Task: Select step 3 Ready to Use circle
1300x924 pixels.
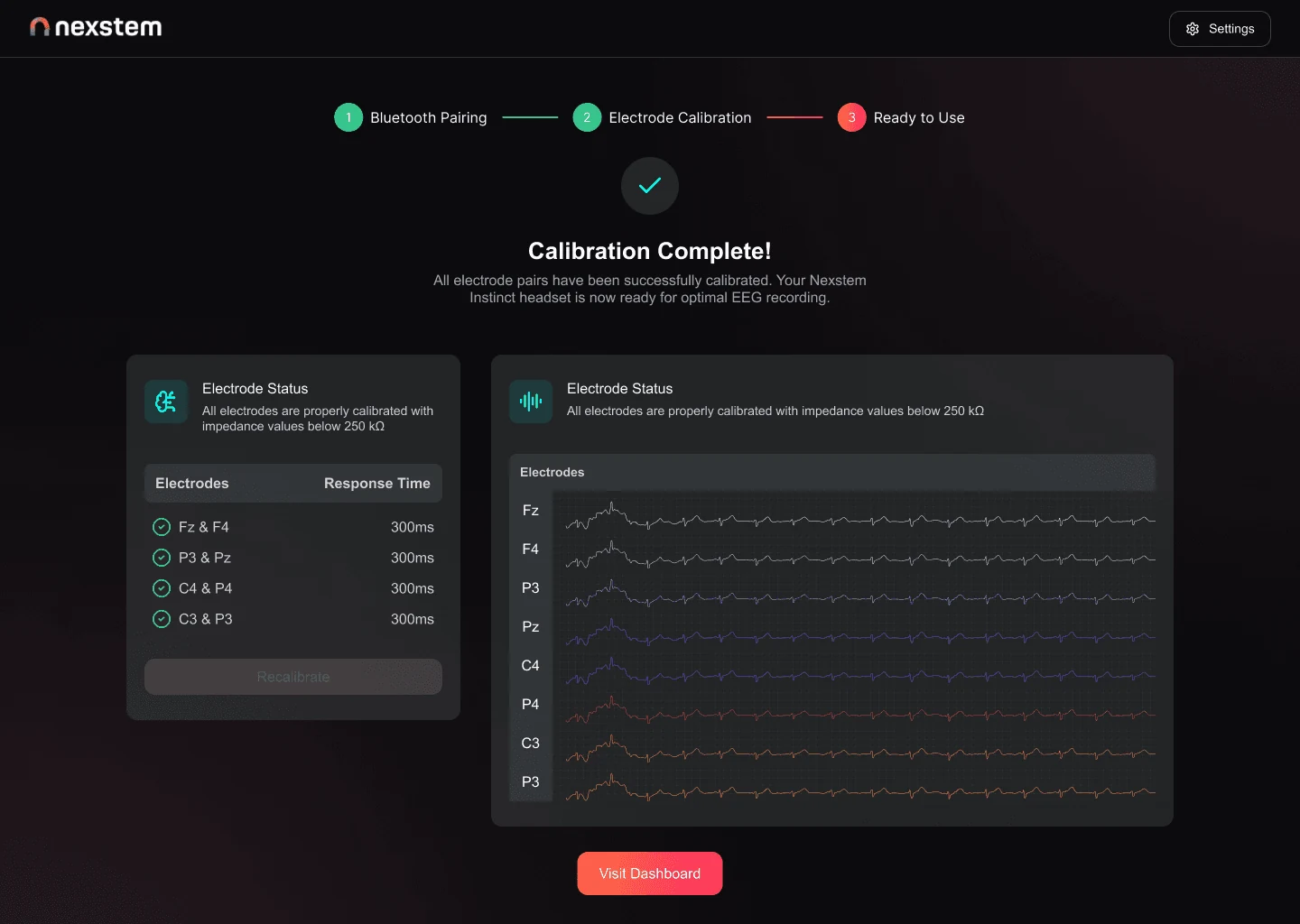Action: [x=851, y=117]
